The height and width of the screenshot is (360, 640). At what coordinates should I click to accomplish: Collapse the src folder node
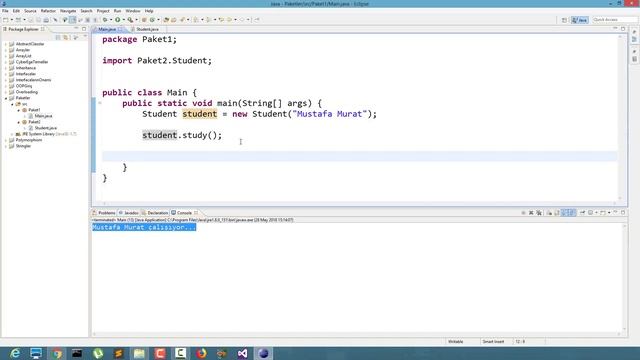coord(12,104)
